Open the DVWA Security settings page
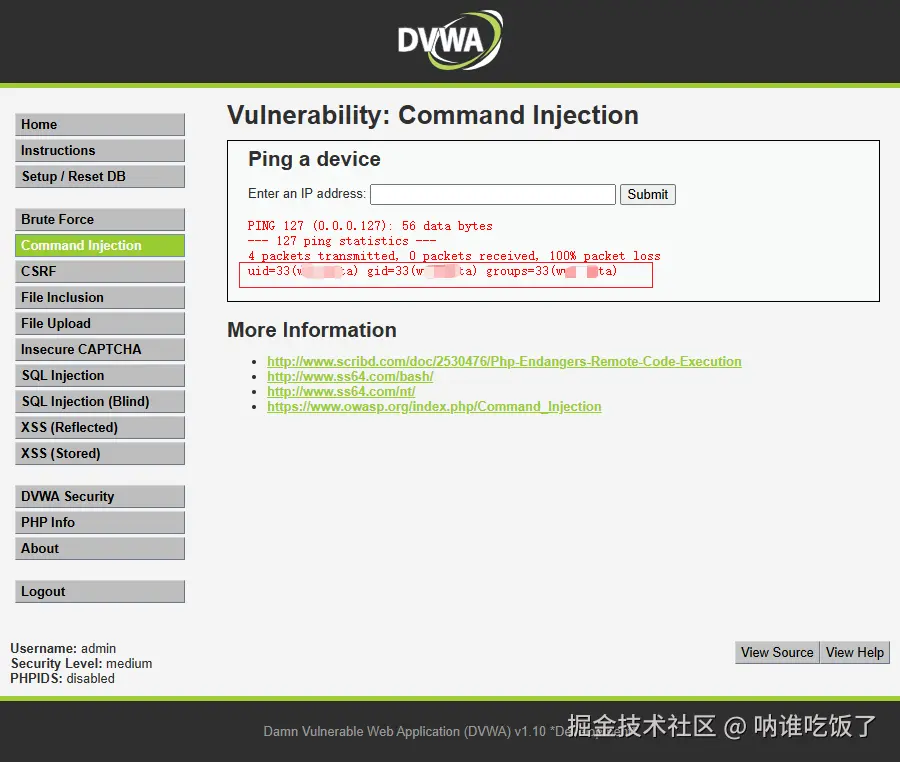 click(x=100, y=496)
